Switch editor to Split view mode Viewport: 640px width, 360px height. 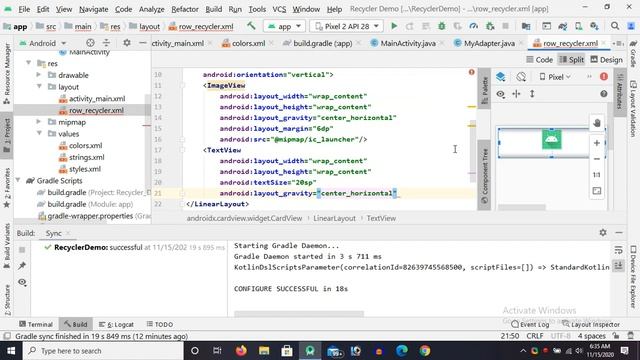pos(571,60)
